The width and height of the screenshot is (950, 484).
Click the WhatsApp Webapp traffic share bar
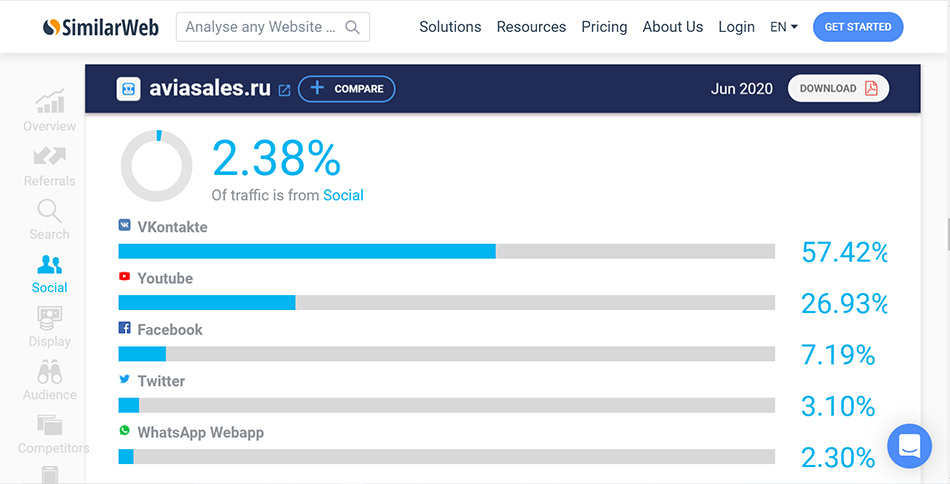pyautogui.click(x=447, y=457)
